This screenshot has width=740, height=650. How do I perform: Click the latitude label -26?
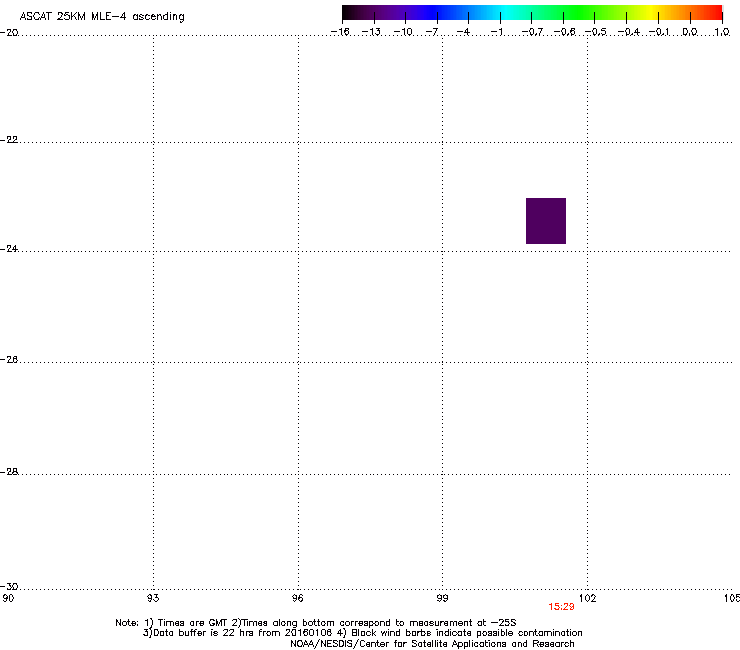point(9,360)
